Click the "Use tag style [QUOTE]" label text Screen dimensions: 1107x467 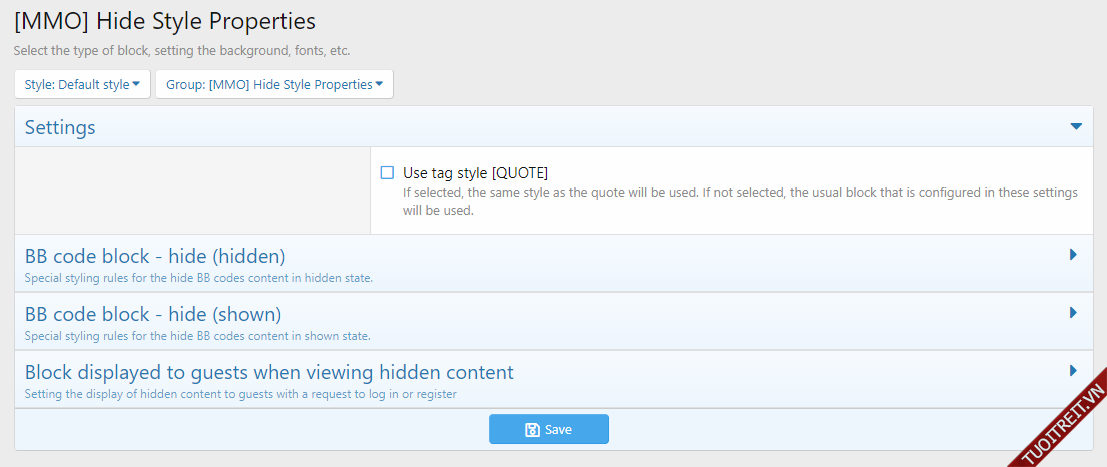point(475,172)
